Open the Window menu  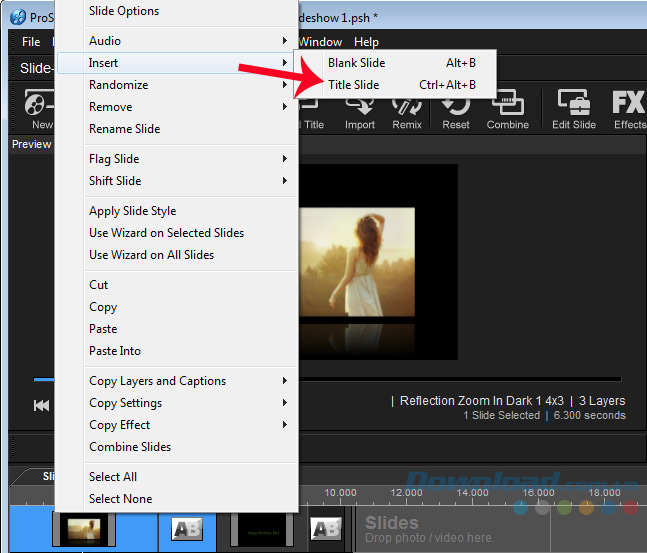320,42
